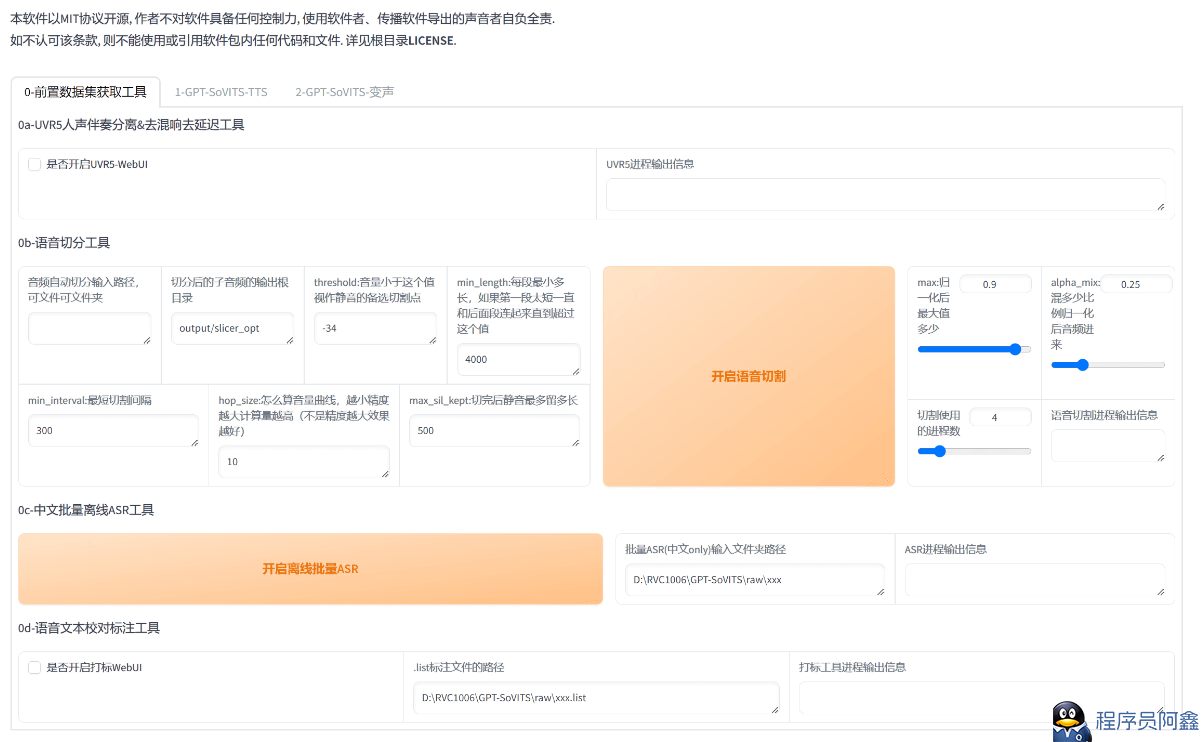Toggle the 是否开启打标WebUI checkbox
The width and height of the screenshot is (1203, 742).
[35, 667]
